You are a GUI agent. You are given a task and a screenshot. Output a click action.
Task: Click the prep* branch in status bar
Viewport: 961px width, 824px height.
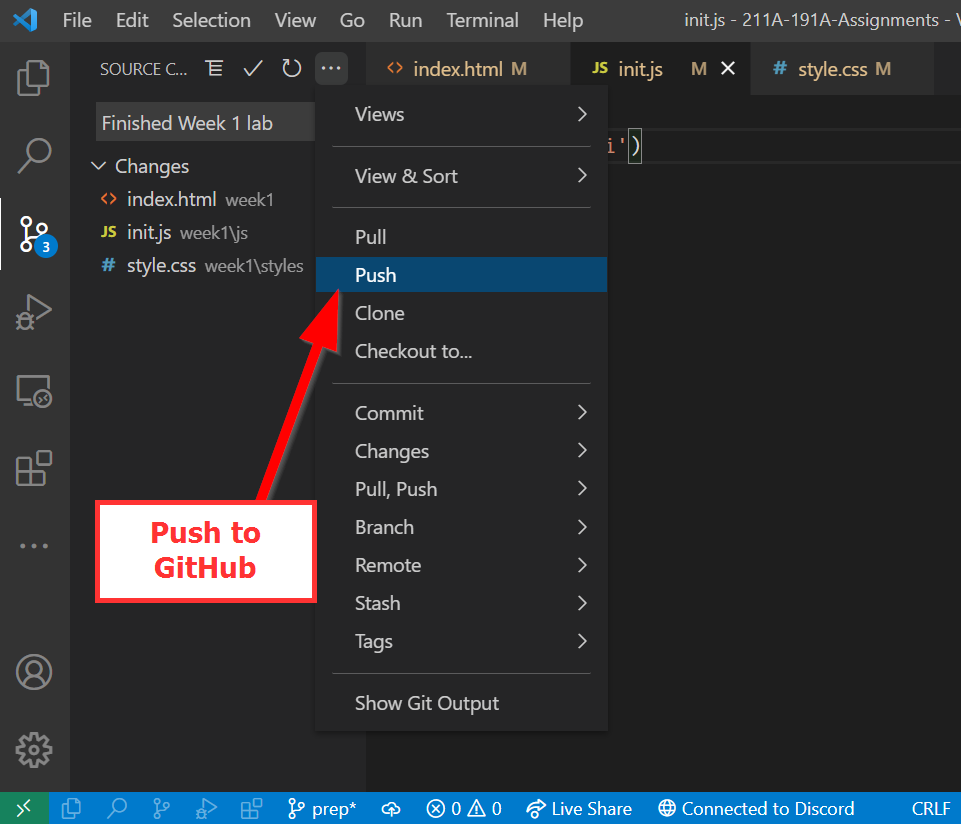tap(322, 809)
